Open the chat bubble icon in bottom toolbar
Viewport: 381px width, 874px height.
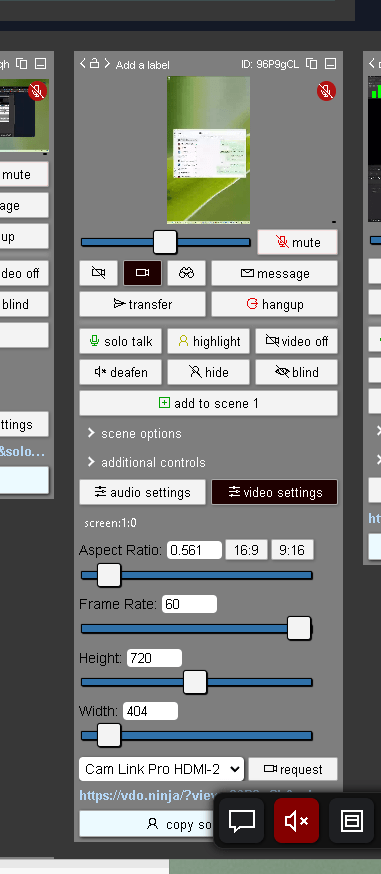click(242, 820)
